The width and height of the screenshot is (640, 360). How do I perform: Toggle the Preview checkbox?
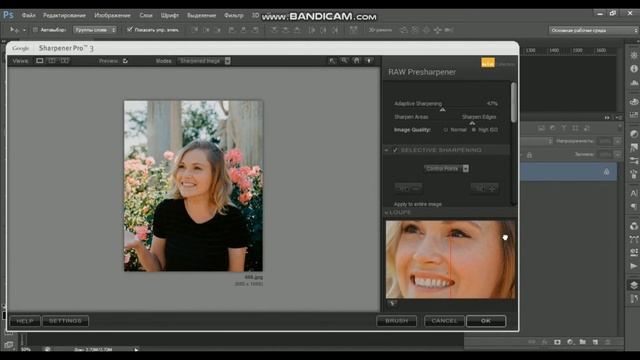[125, 61]
